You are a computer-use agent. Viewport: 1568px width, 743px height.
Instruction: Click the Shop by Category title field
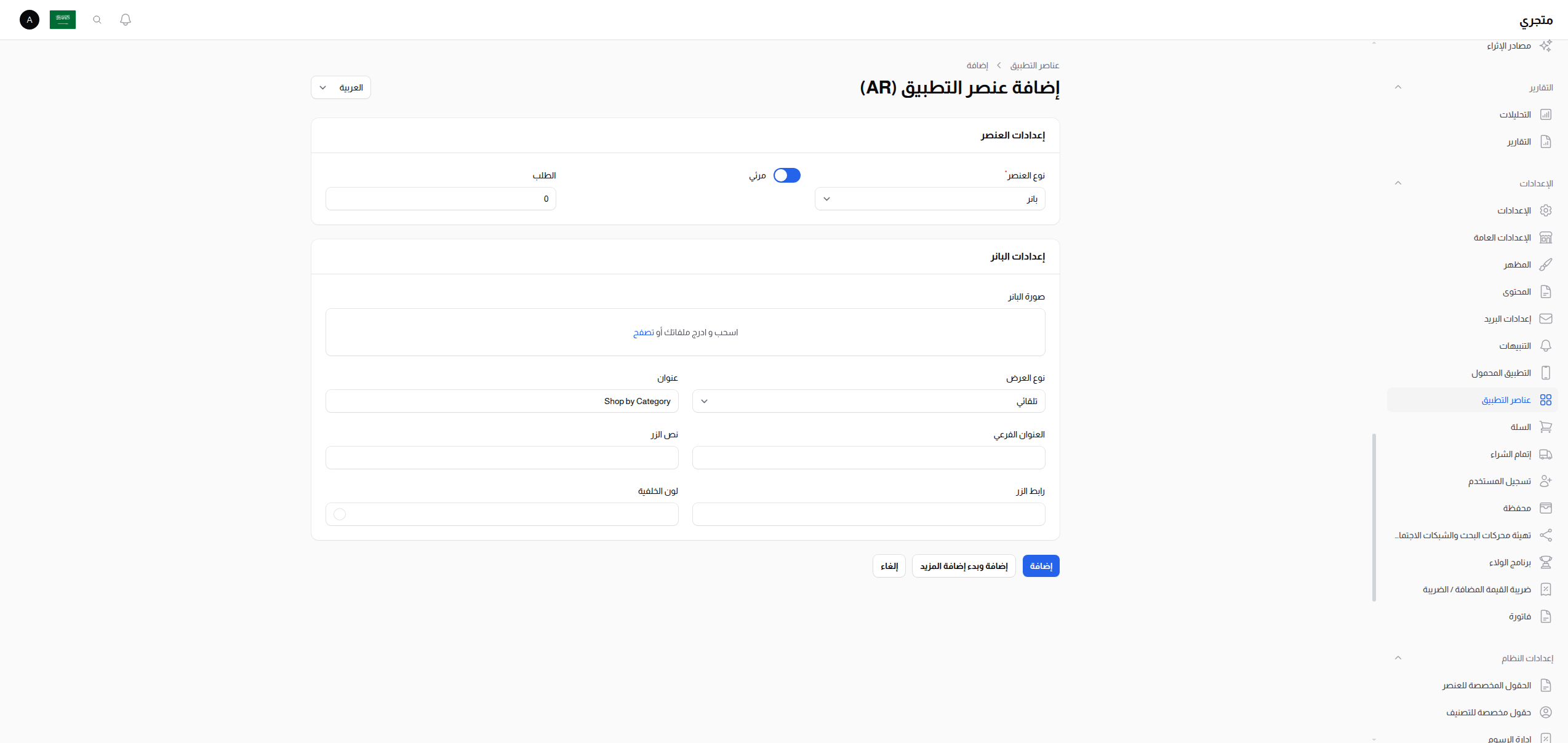tap(502, 401)
